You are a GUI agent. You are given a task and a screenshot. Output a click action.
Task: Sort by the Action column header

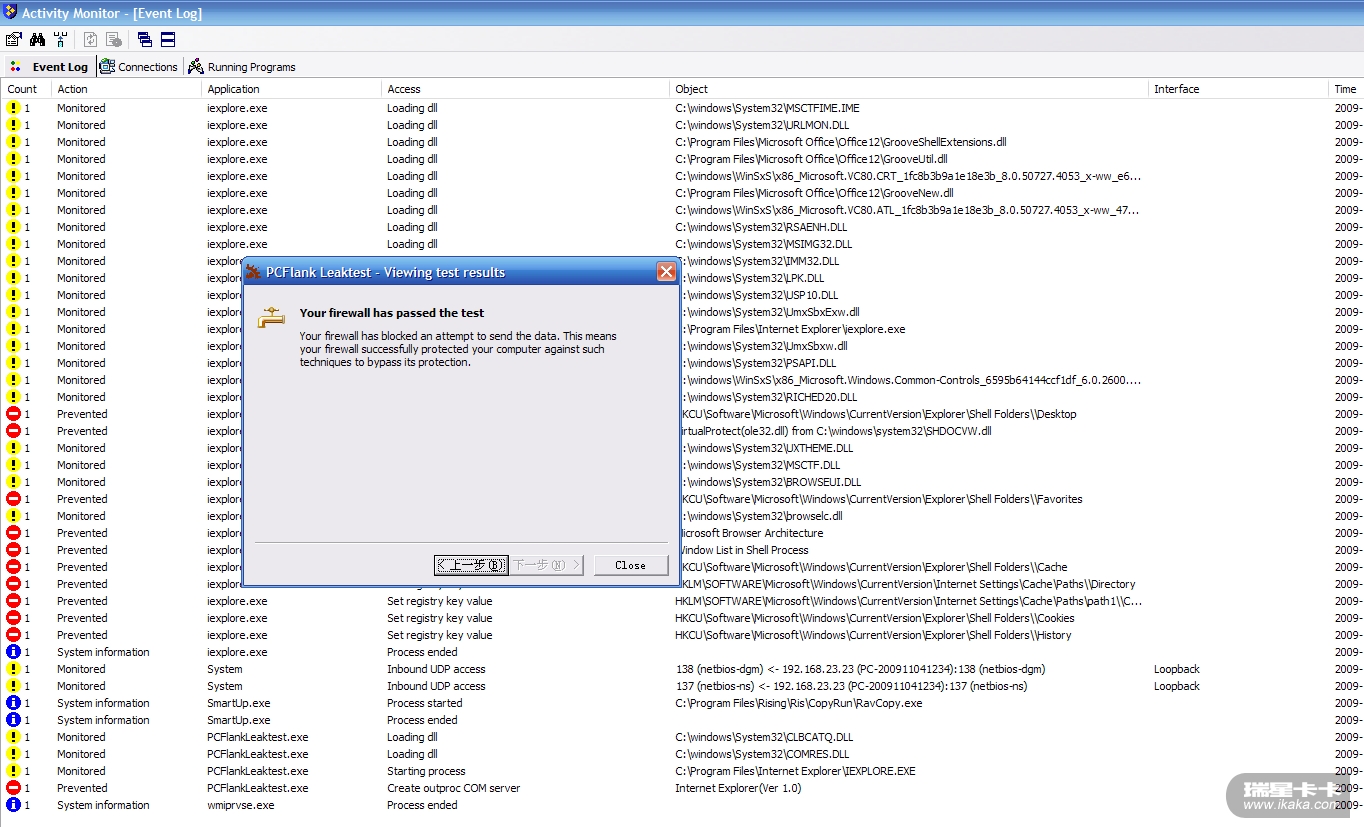coord(126,89)
